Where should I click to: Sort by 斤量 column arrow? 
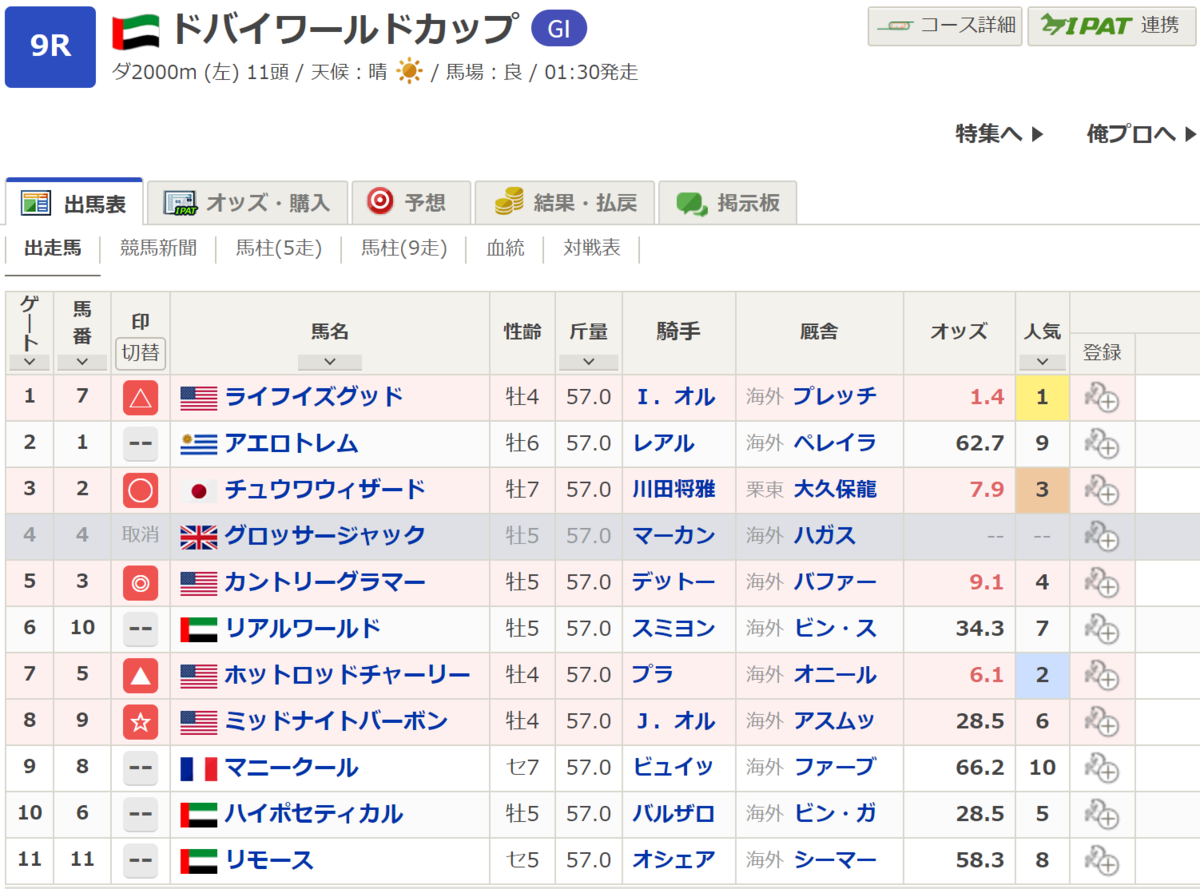tap(588, 362)
